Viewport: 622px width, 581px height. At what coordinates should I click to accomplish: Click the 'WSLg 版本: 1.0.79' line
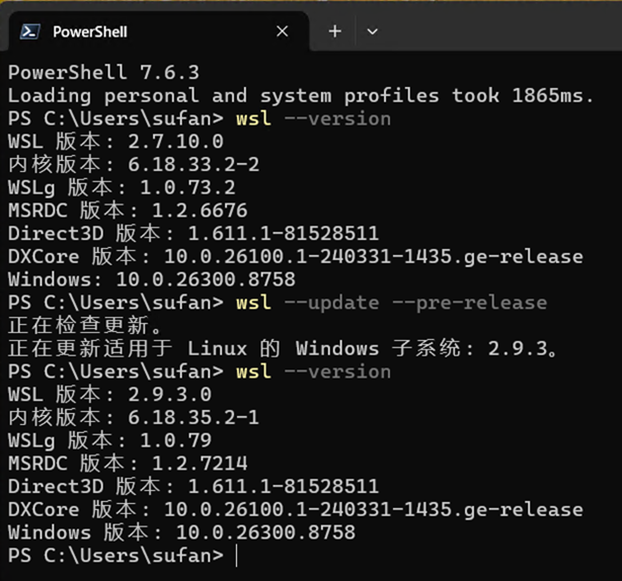click(x=110, y=441)
